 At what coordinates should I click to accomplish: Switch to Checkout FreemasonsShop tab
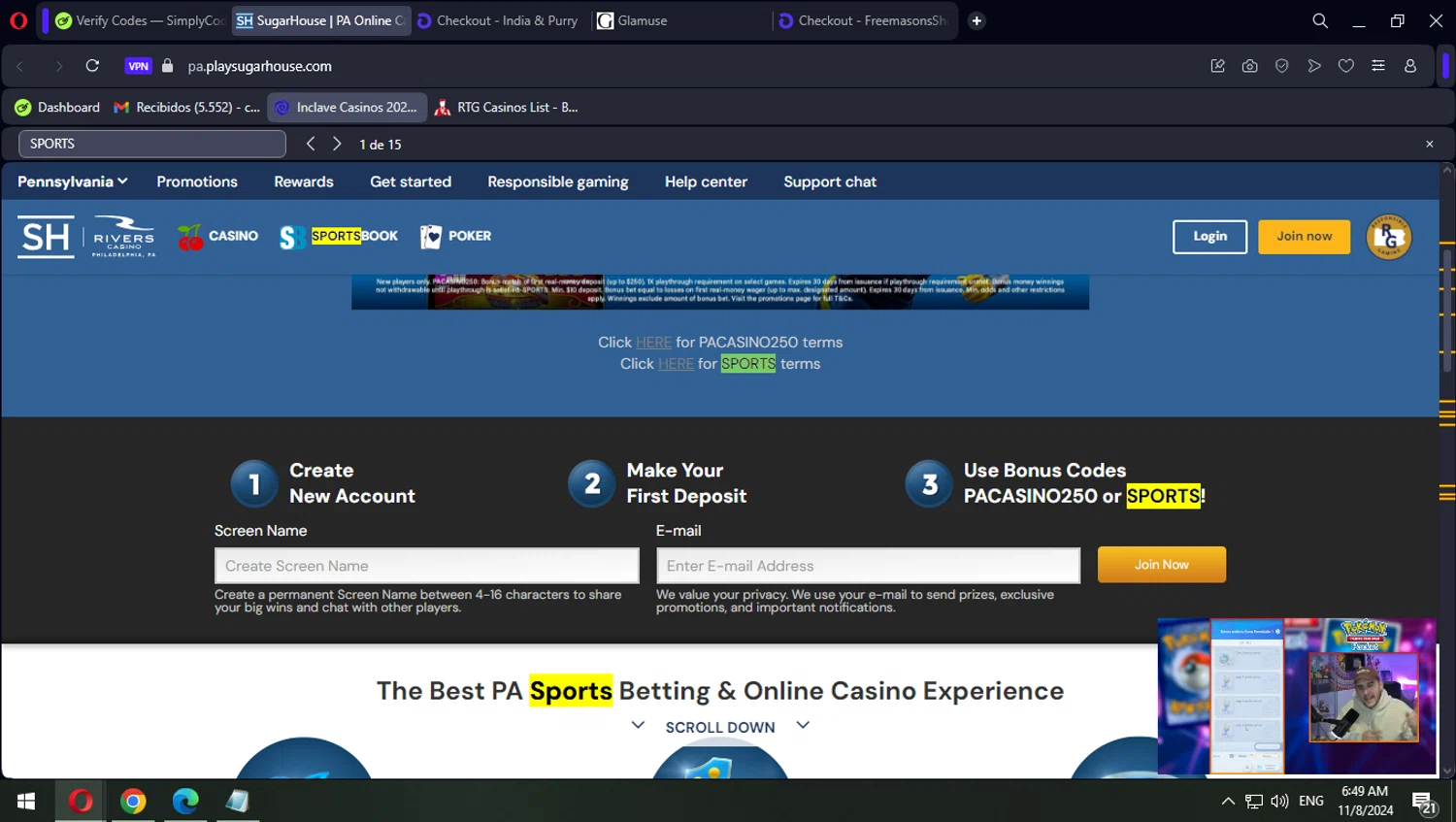[862, 20]
